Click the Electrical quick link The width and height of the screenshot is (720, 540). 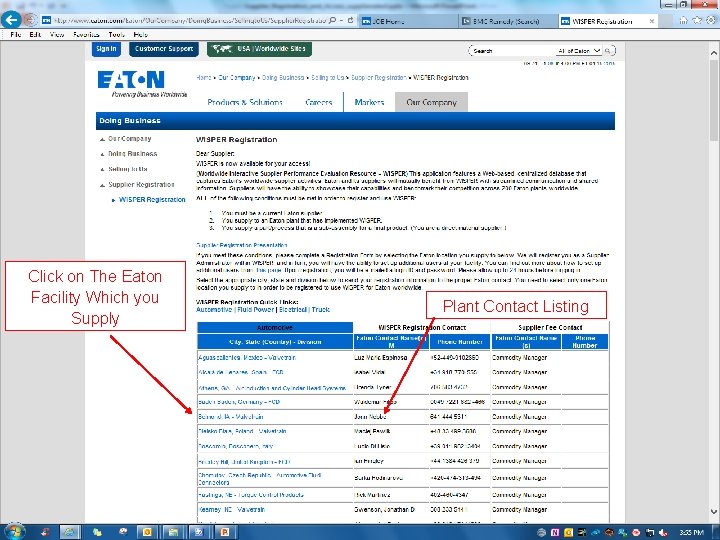(293, 309)
